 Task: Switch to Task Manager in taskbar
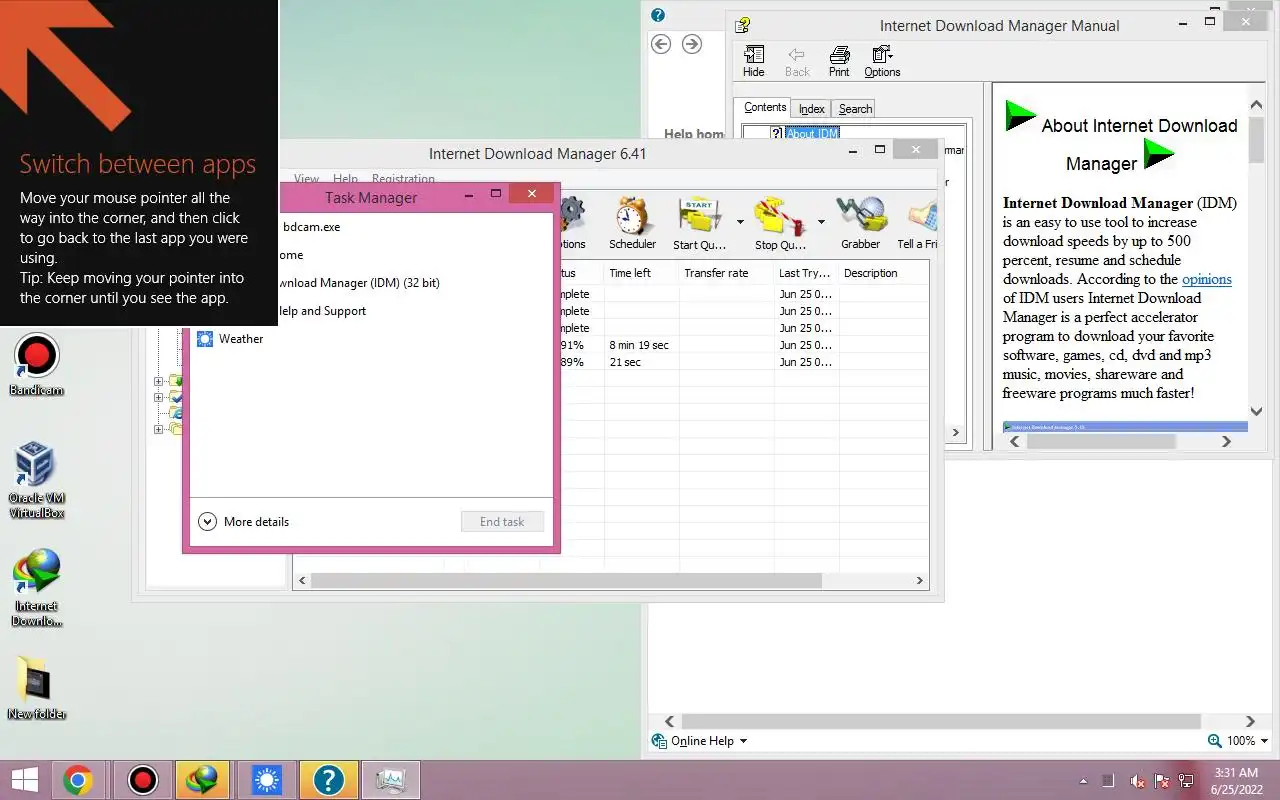coord(390,780)
